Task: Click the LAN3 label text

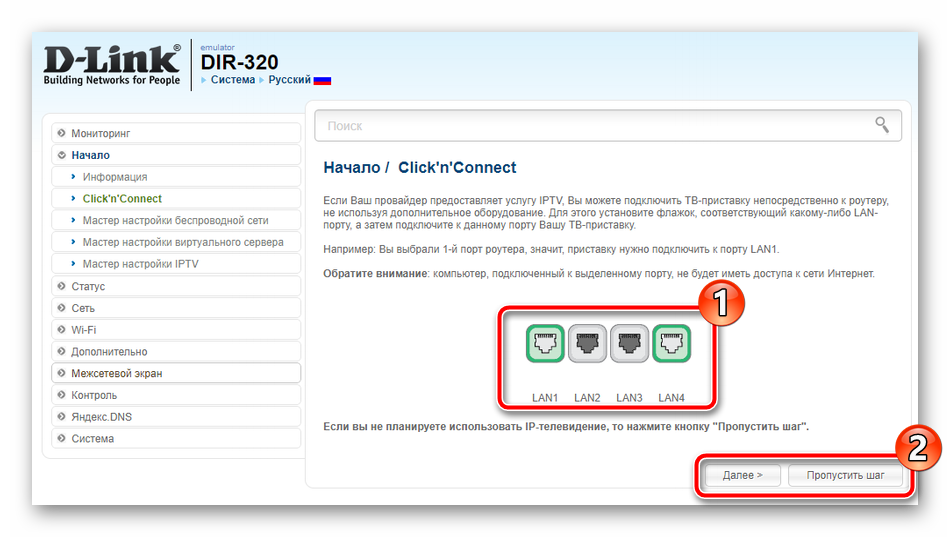Action: (x=629, y=398)
